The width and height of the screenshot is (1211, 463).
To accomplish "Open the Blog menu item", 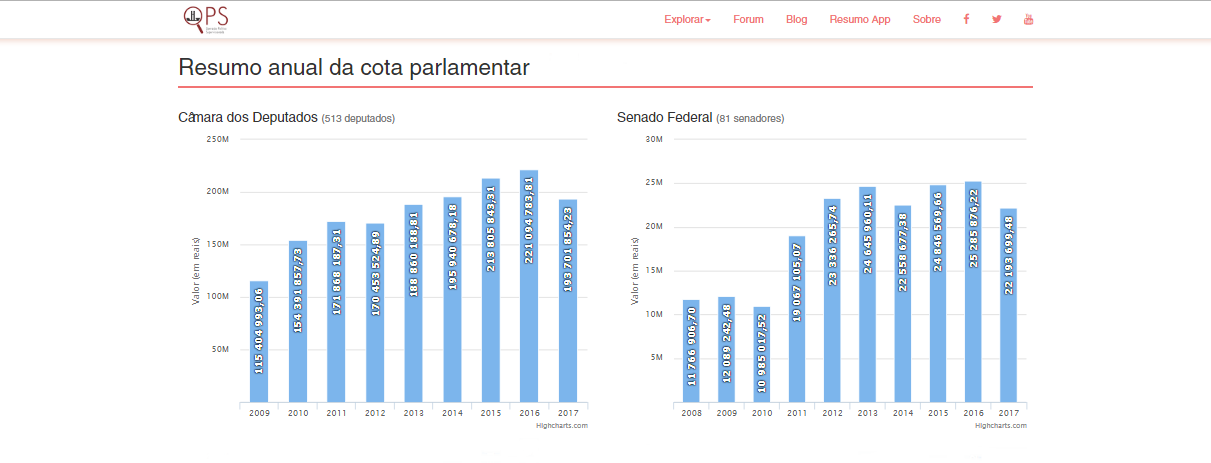I will 796,19.
